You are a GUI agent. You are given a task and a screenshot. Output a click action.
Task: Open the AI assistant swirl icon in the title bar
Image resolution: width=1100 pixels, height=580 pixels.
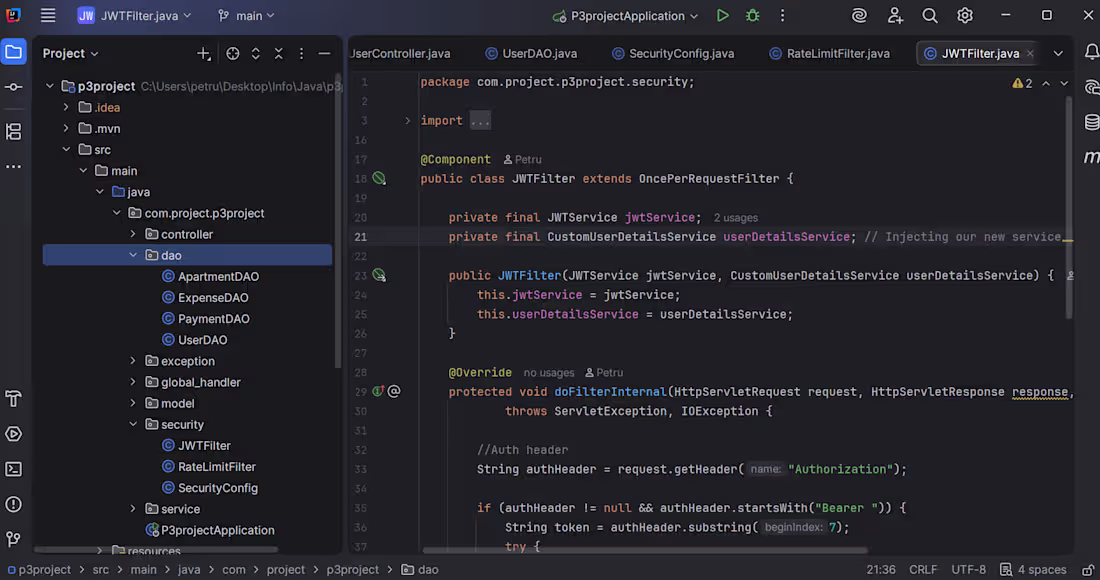859,15
